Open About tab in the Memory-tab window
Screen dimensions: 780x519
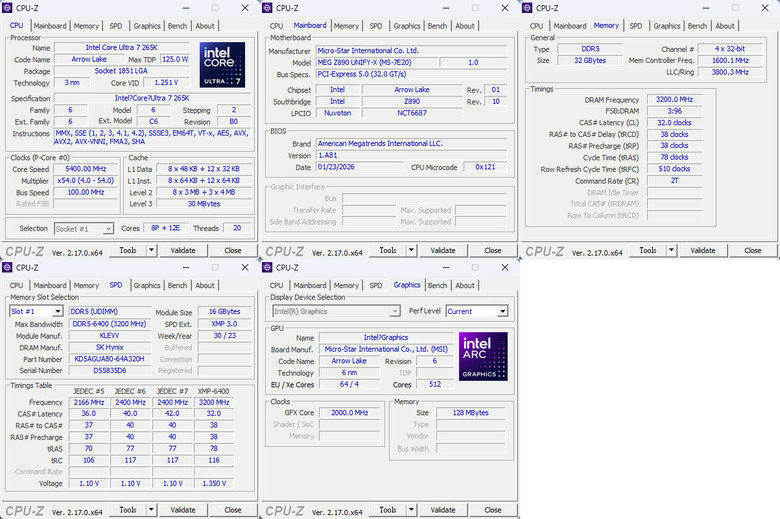click(x=725, y=26)
